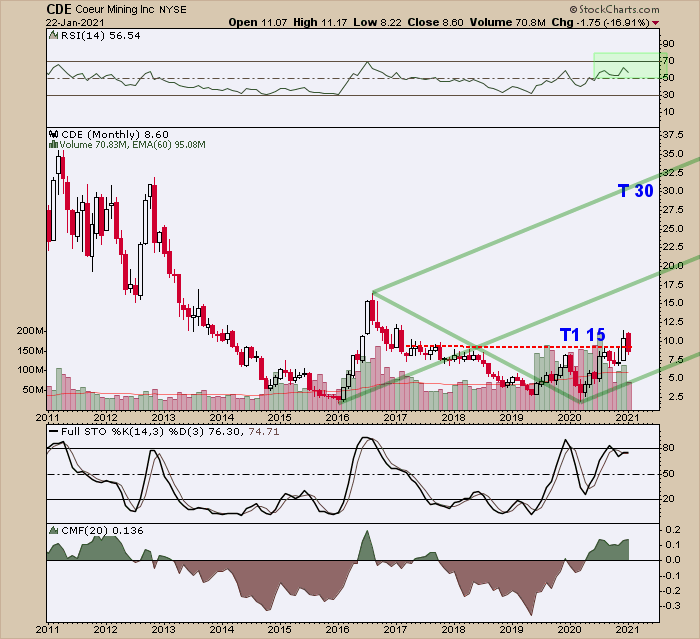Click the CDE (Monthly) 8.60 label
Screen dimensions: 700x639
115,134
